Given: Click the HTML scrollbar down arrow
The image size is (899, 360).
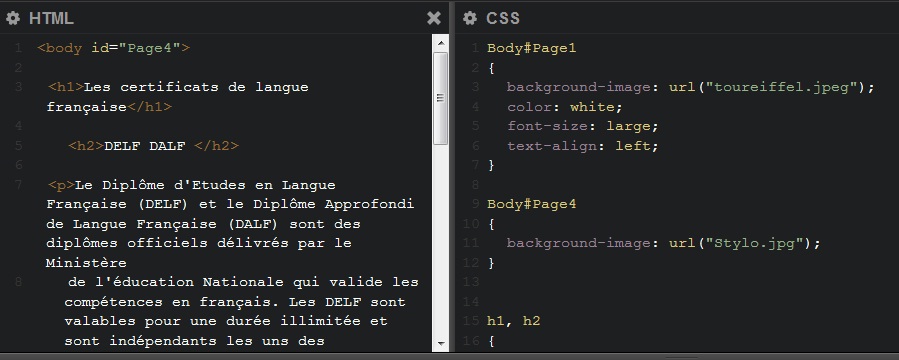Looking at the screenshot, I should click(440, 343).
